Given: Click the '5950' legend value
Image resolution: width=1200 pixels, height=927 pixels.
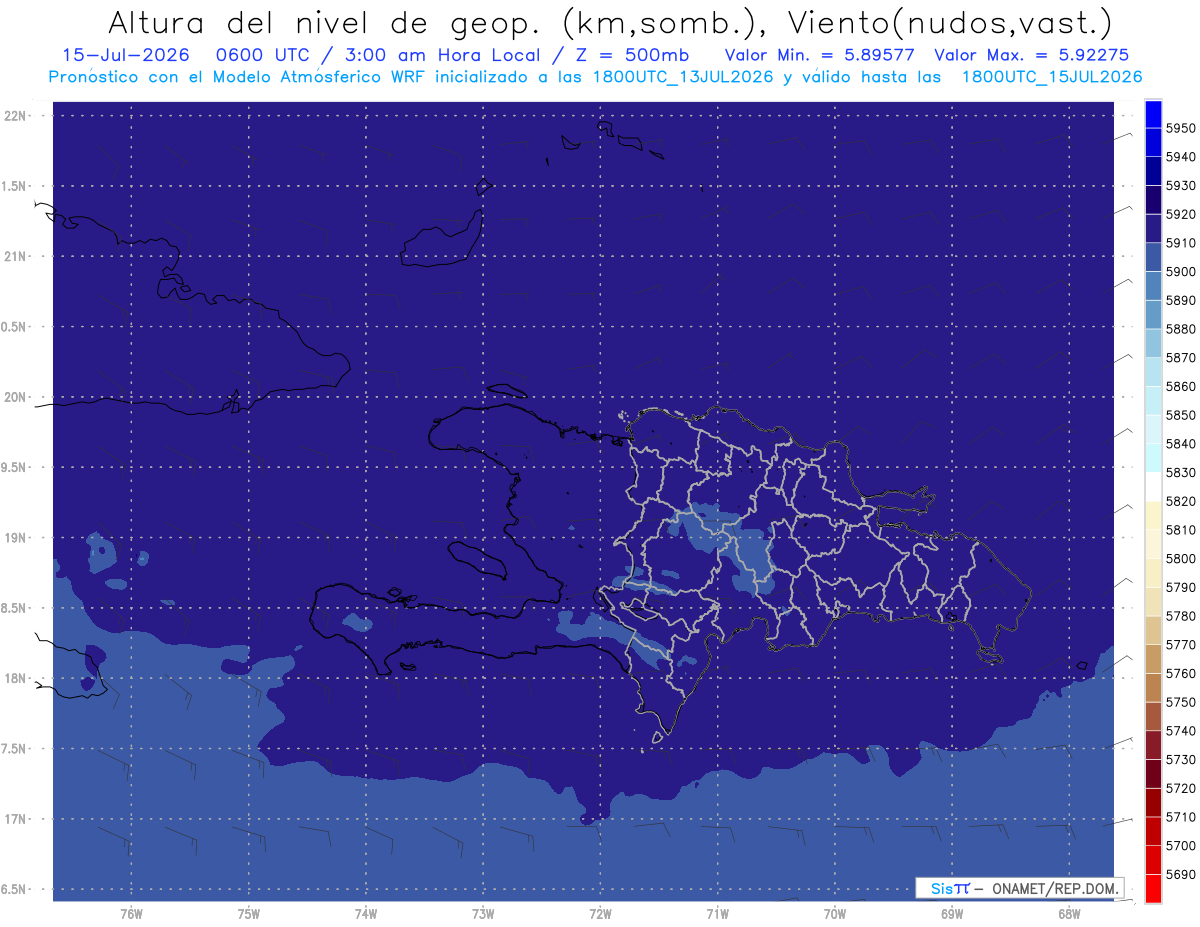Looking at the screenshot, I should (x=1181, y=128).
